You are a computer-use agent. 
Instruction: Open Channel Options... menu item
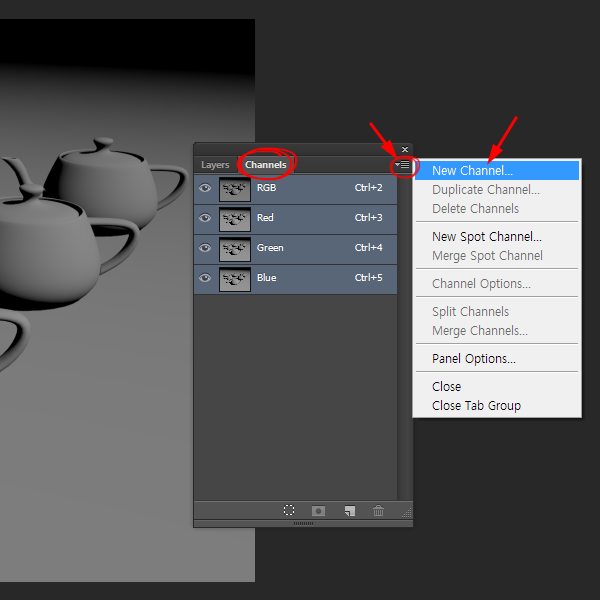[497, 284]
